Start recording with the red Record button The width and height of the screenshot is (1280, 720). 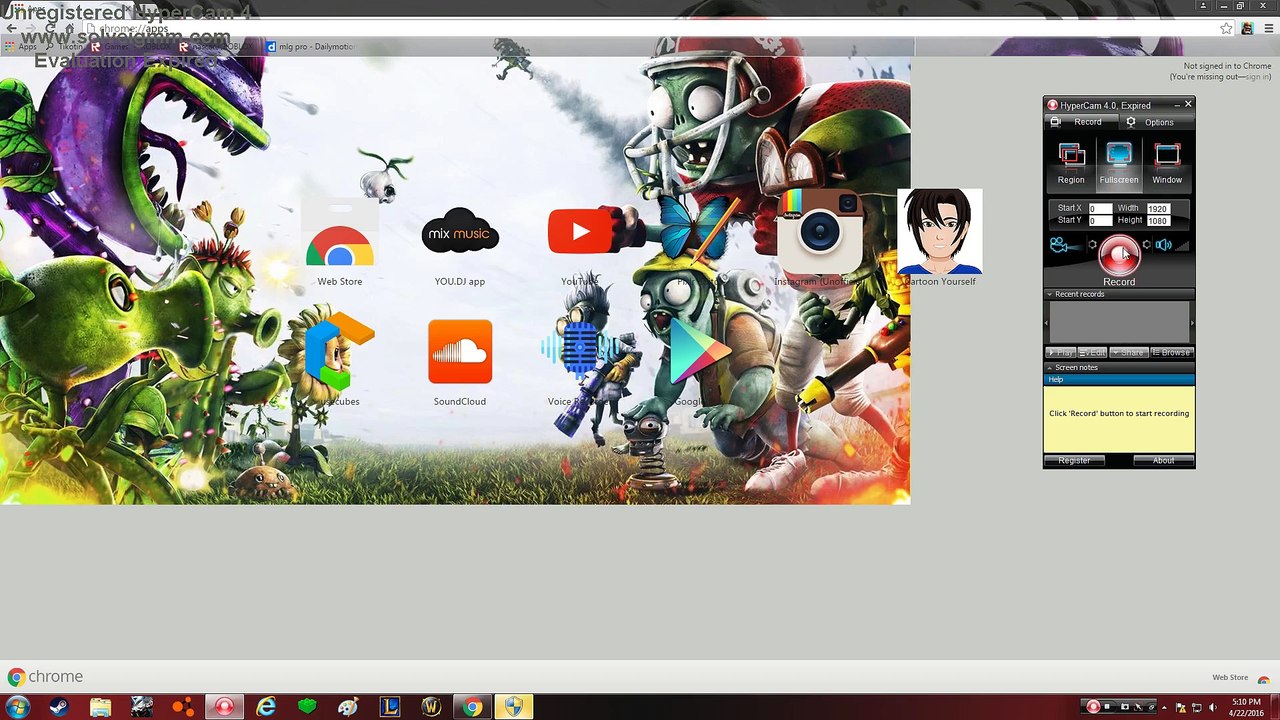[x=1119, y=256]
